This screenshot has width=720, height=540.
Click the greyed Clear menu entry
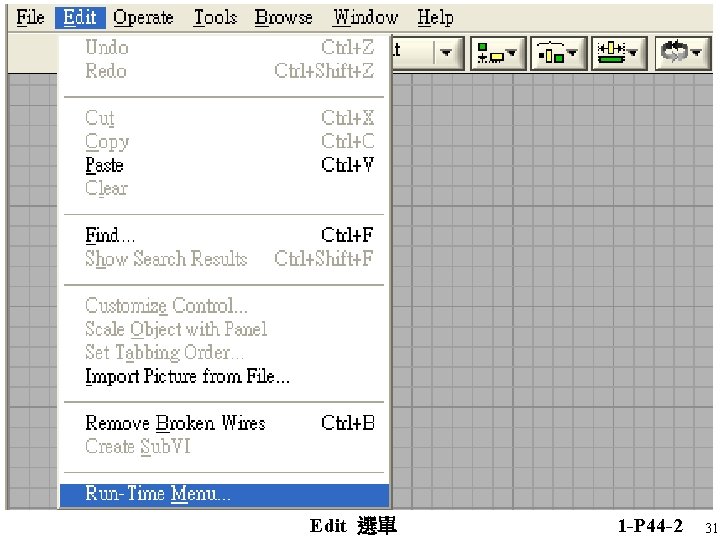pyautogui.click(x=225, y=188)
